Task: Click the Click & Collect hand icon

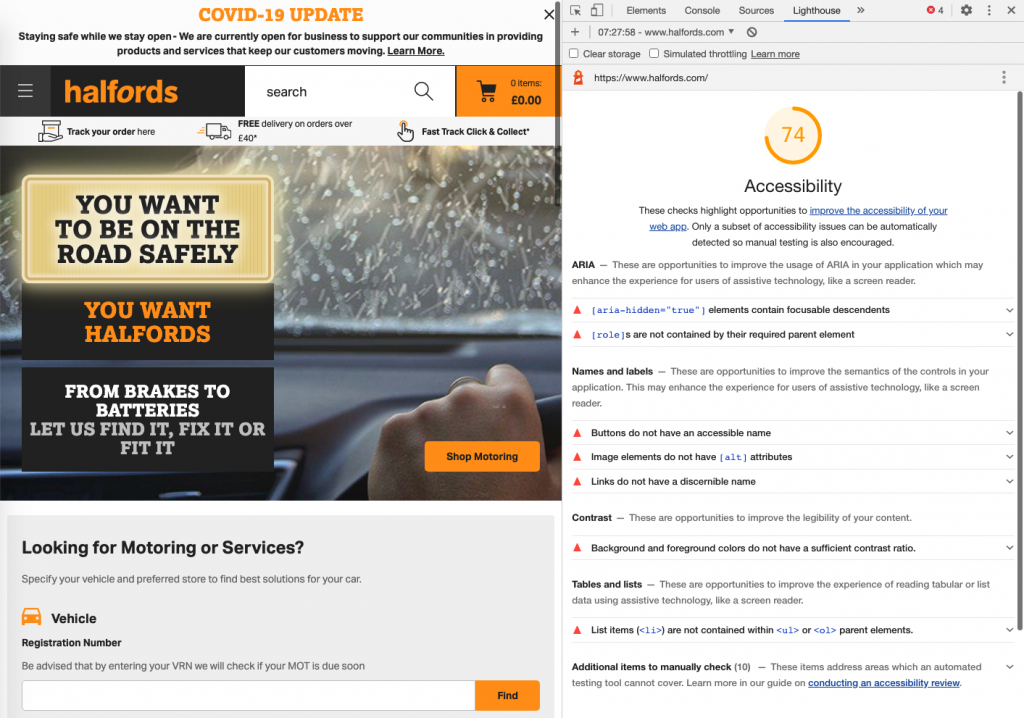Action: click(405, 131)
